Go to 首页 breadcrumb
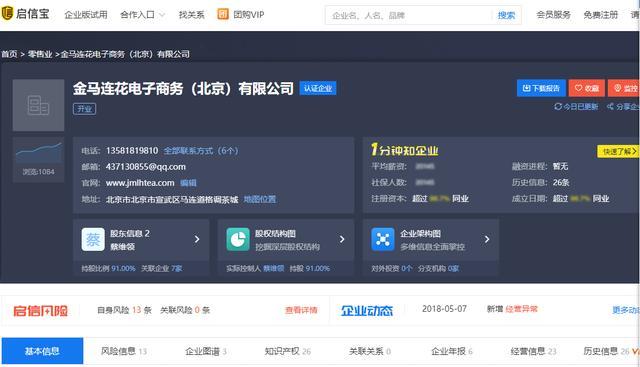This screenshot has height=367, width=640. point(9,54)
